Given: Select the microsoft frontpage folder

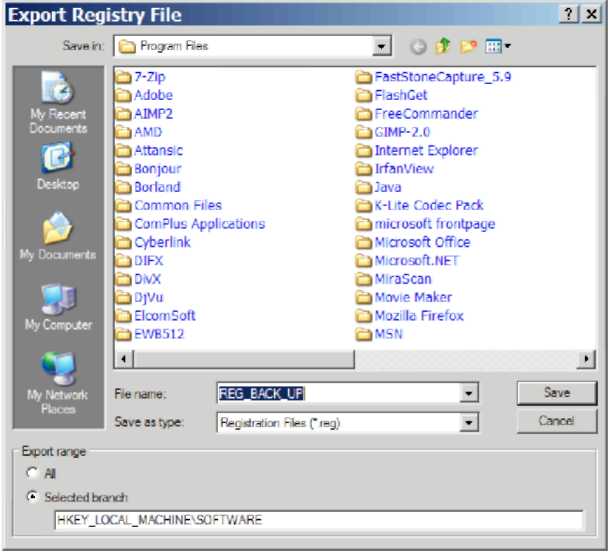Looking at the screenshot, I should (426, 224).
